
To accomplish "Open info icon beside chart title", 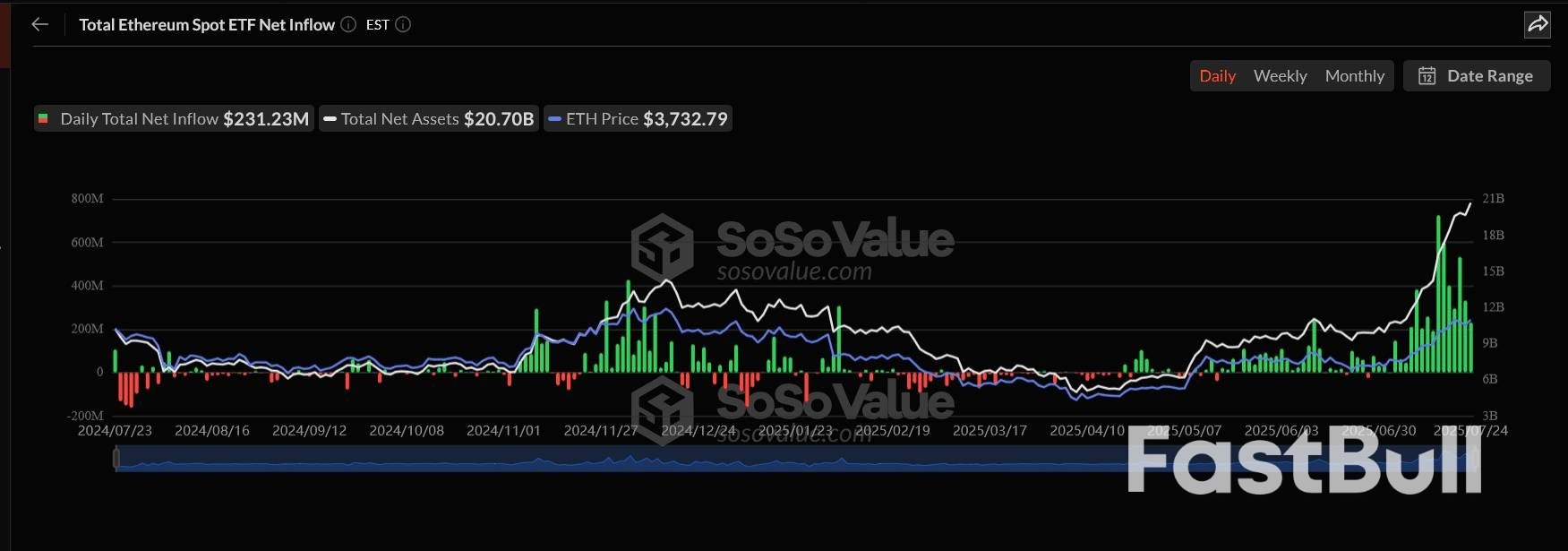I will tap(348, 24).
